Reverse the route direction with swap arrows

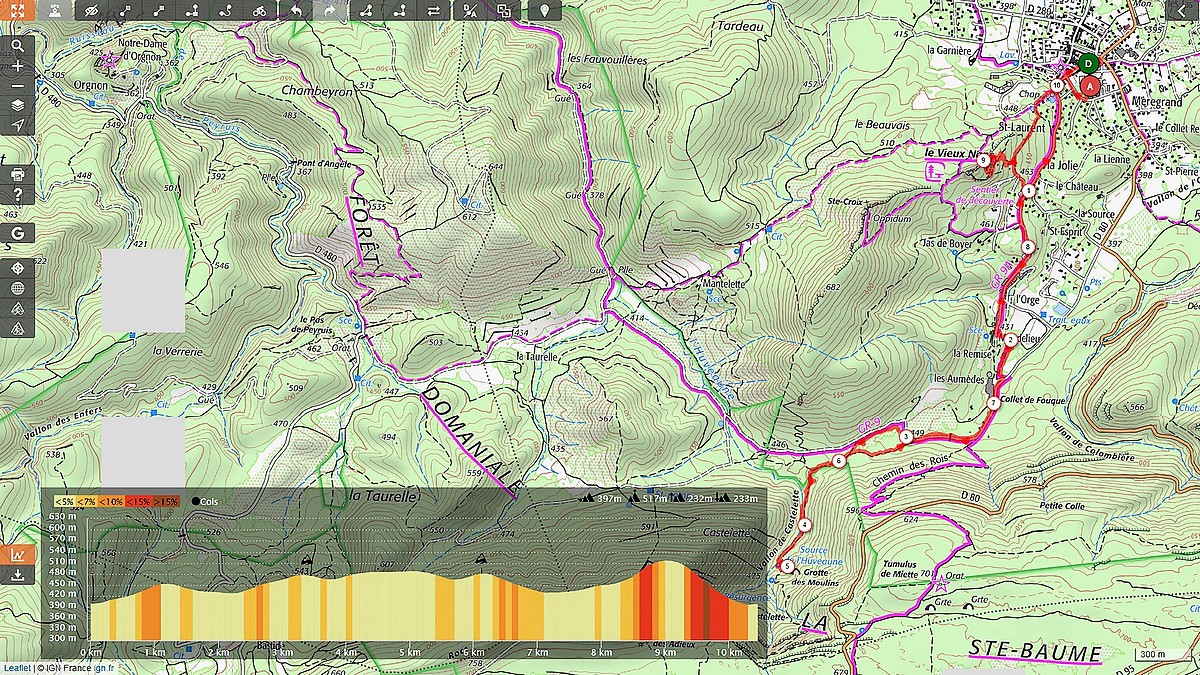432,11
